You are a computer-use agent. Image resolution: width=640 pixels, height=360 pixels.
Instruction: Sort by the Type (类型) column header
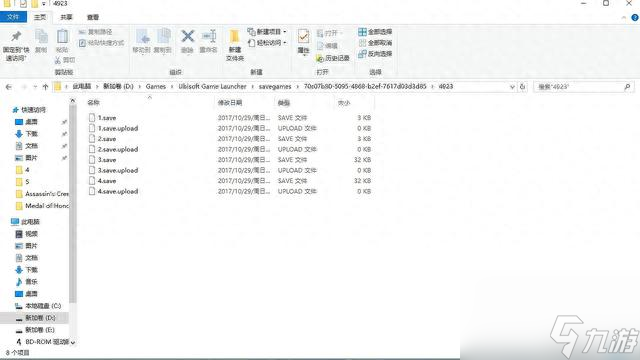(284, 103)
